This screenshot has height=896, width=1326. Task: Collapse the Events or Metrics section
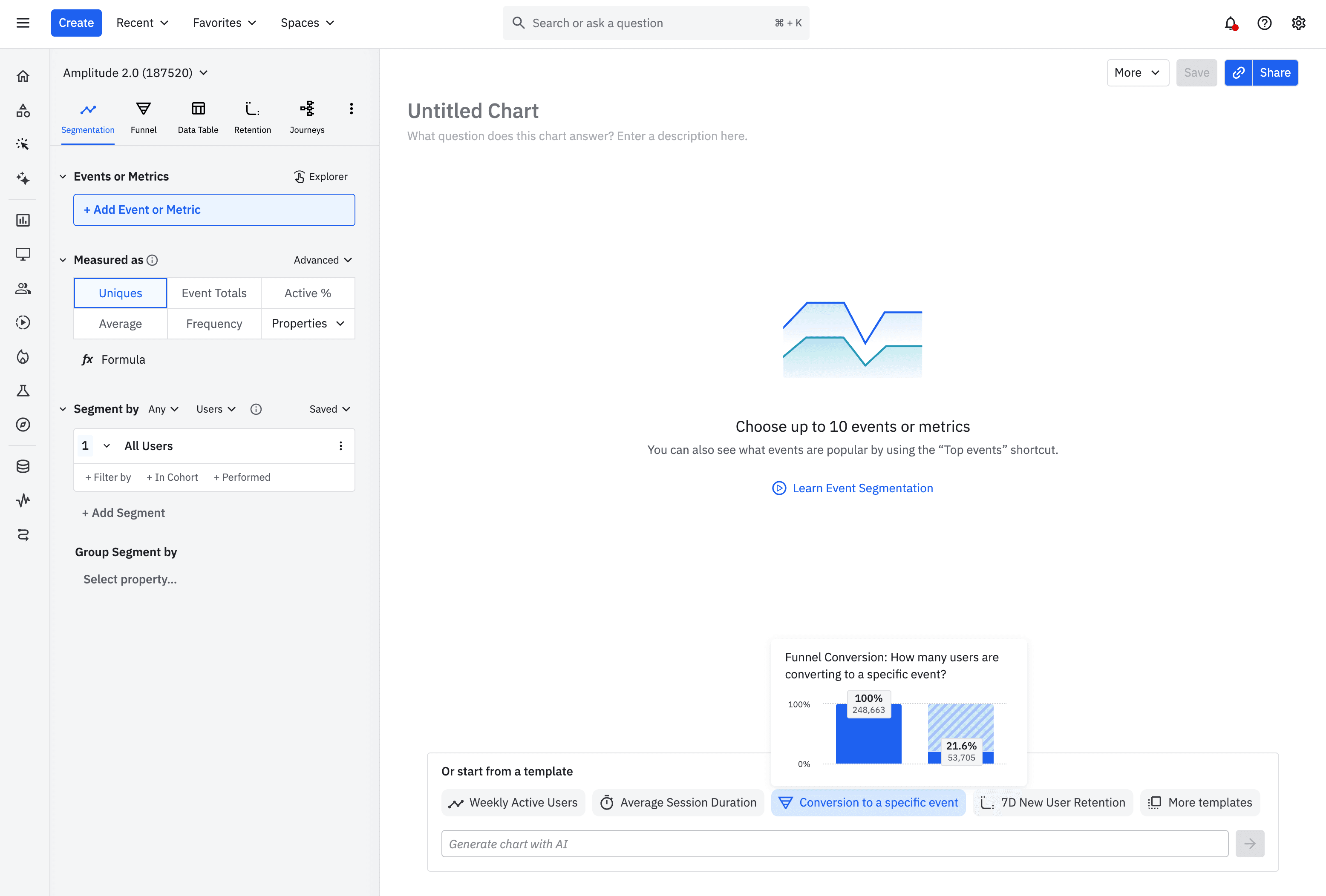(63, 176)
